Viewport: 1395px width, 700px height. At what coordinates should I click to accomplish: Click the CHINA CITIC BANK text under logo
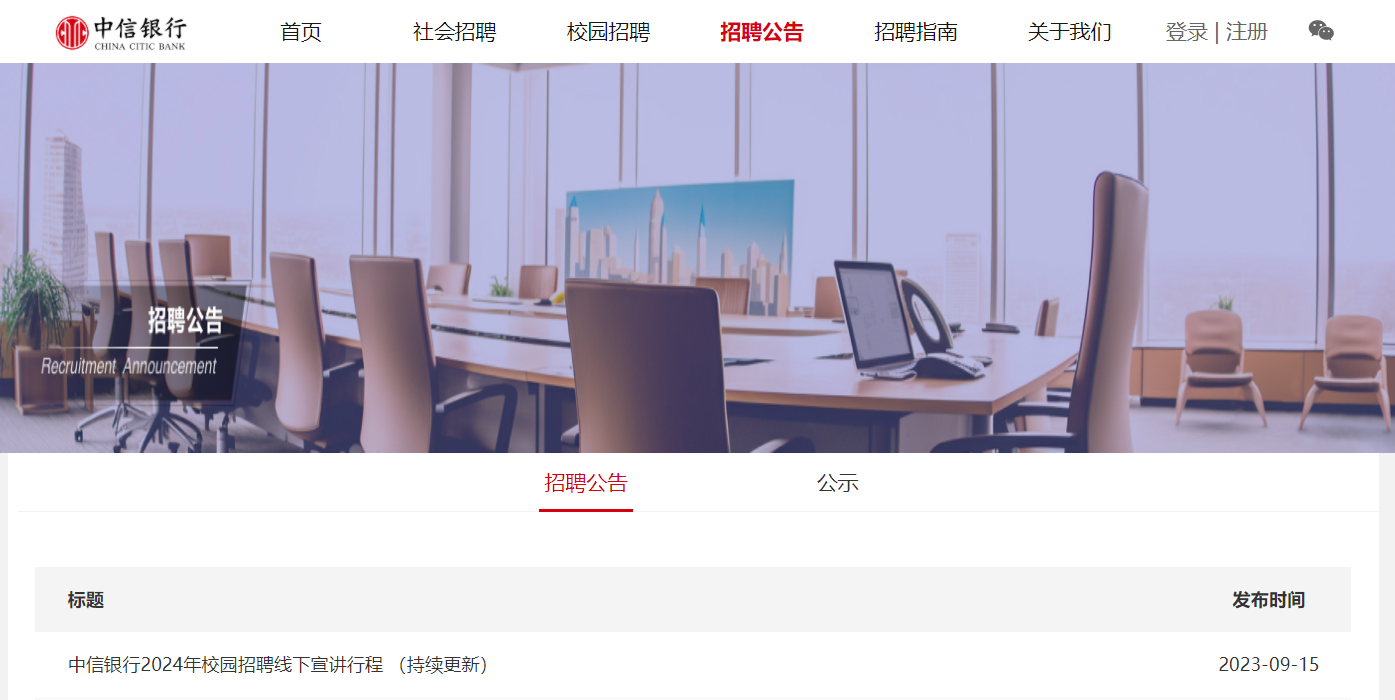(x=139, y=46)
